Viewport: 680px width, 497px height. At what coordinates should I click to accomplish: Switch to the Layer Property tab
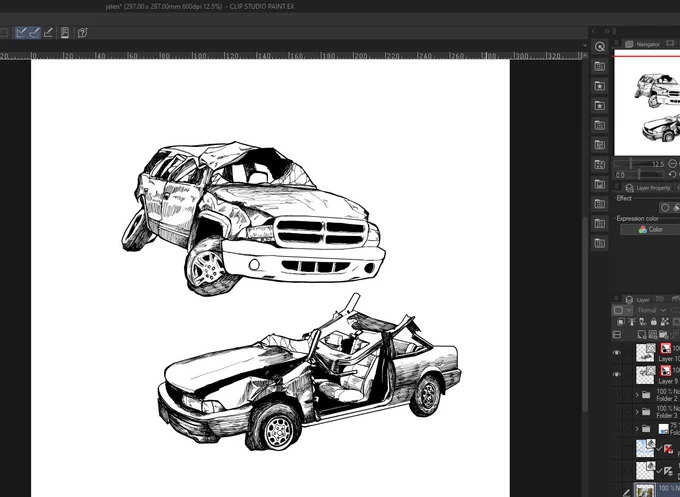pos(648,188)
